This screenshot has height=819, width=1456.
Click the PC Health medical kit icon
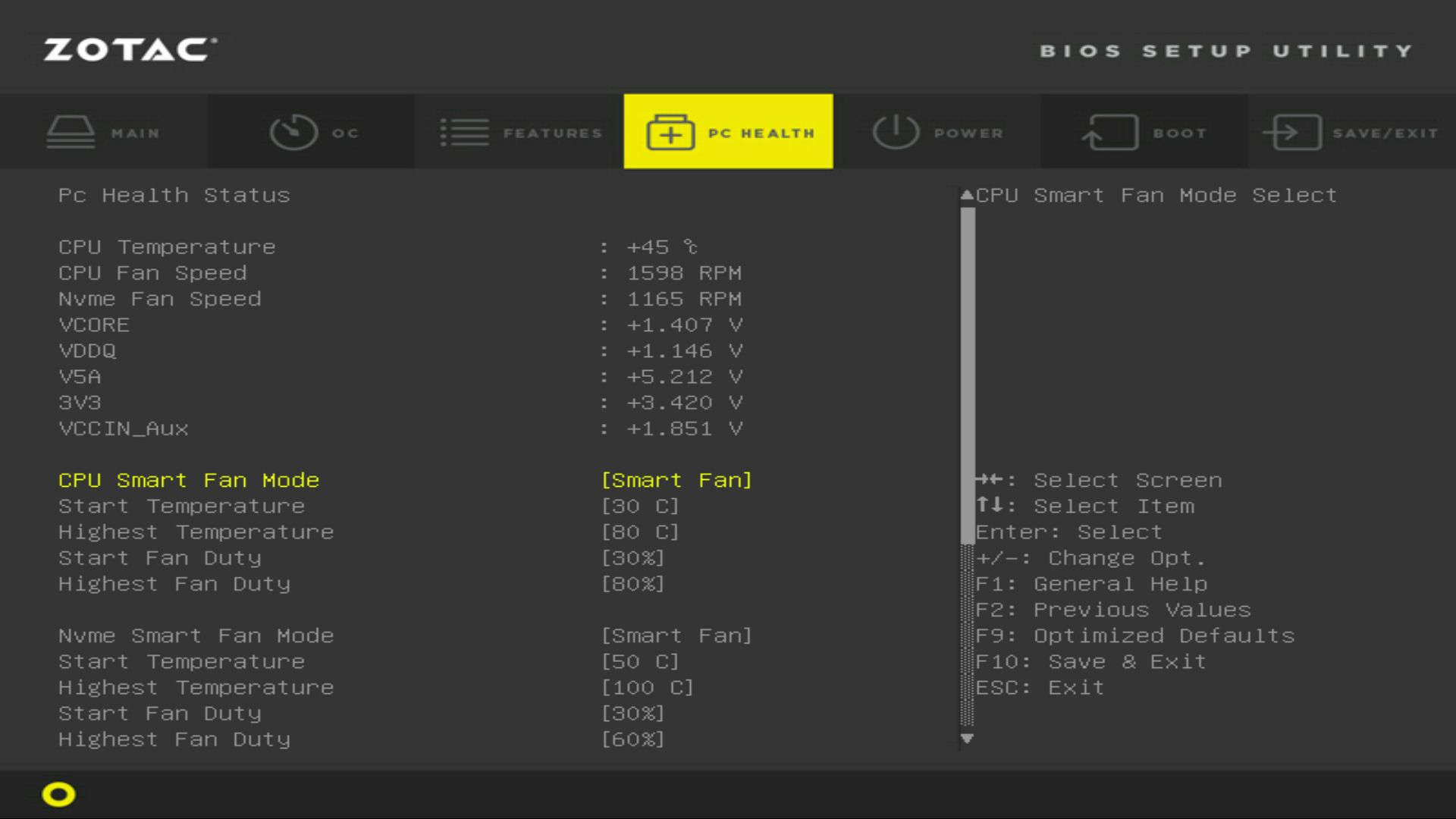coord(670,133)
